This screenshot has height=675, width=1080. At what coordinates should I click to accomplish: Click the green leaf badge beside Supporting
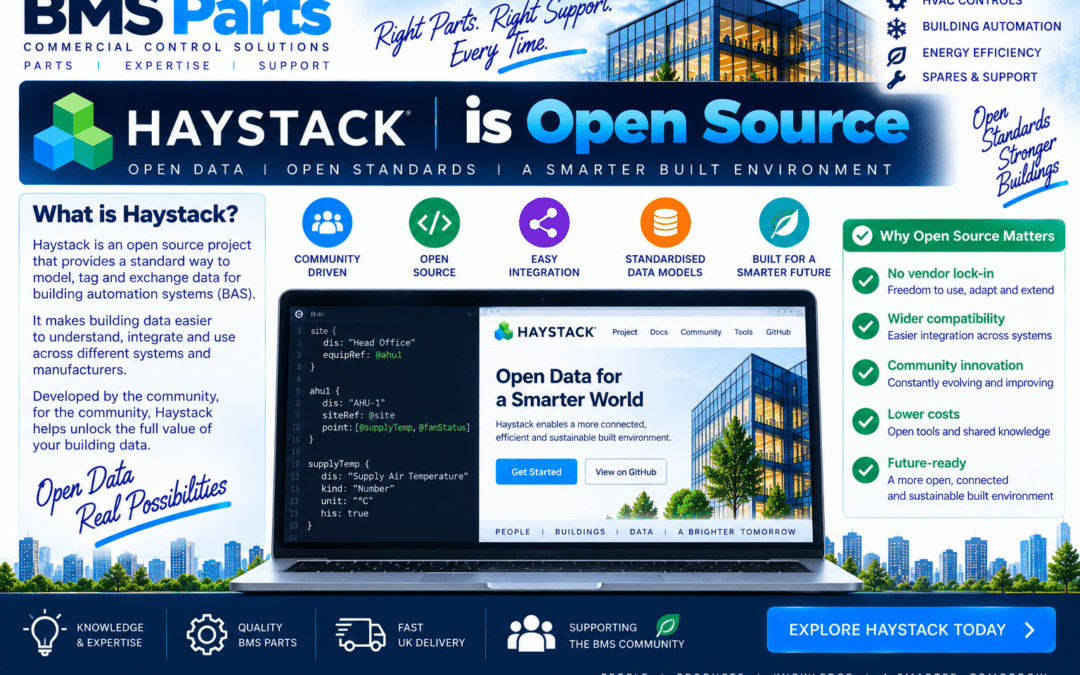(667, 625)
